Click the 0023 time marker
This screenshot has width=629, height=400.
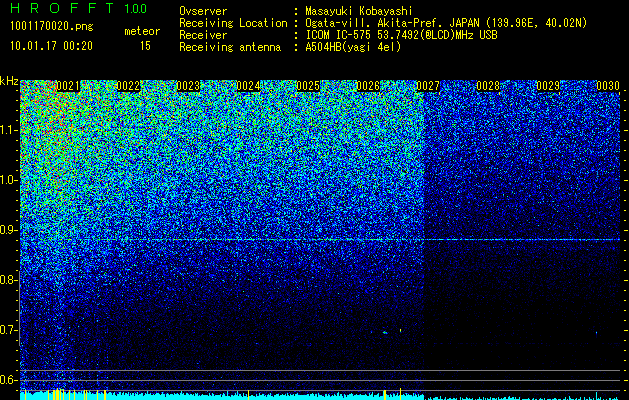point(188,86)
